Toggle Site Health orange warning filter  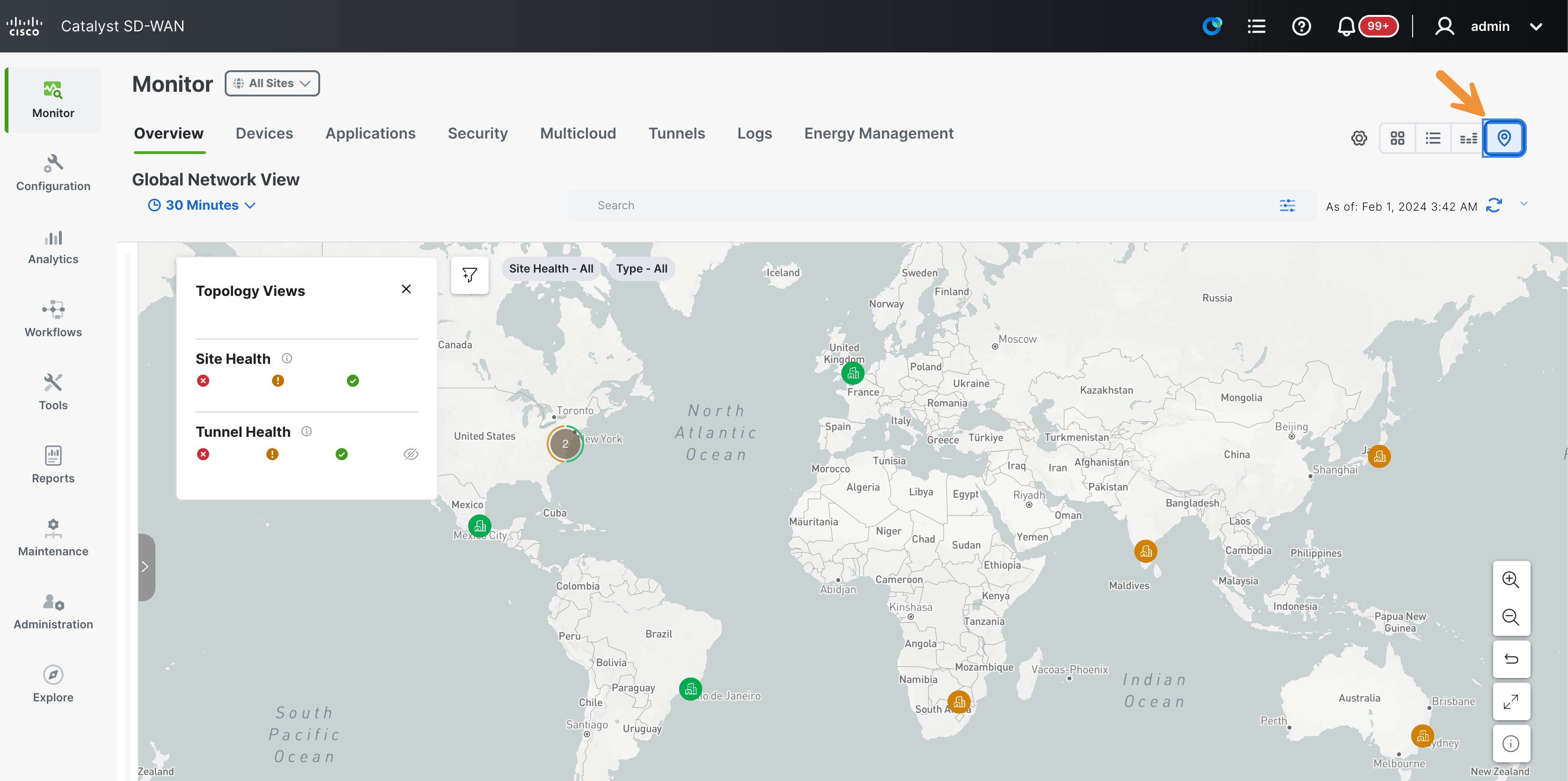(278, 381)
